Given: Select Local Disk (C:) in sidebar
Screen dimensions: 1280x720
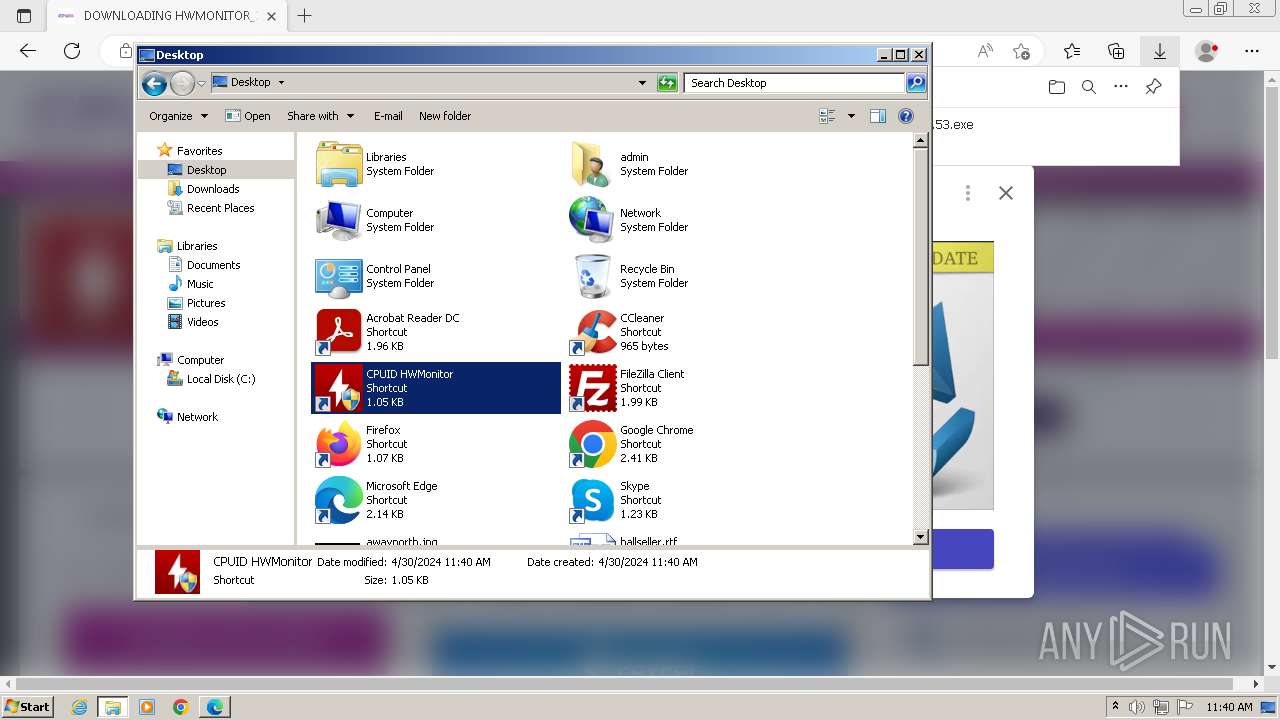Looking at the screenshot, I should 220,379.
